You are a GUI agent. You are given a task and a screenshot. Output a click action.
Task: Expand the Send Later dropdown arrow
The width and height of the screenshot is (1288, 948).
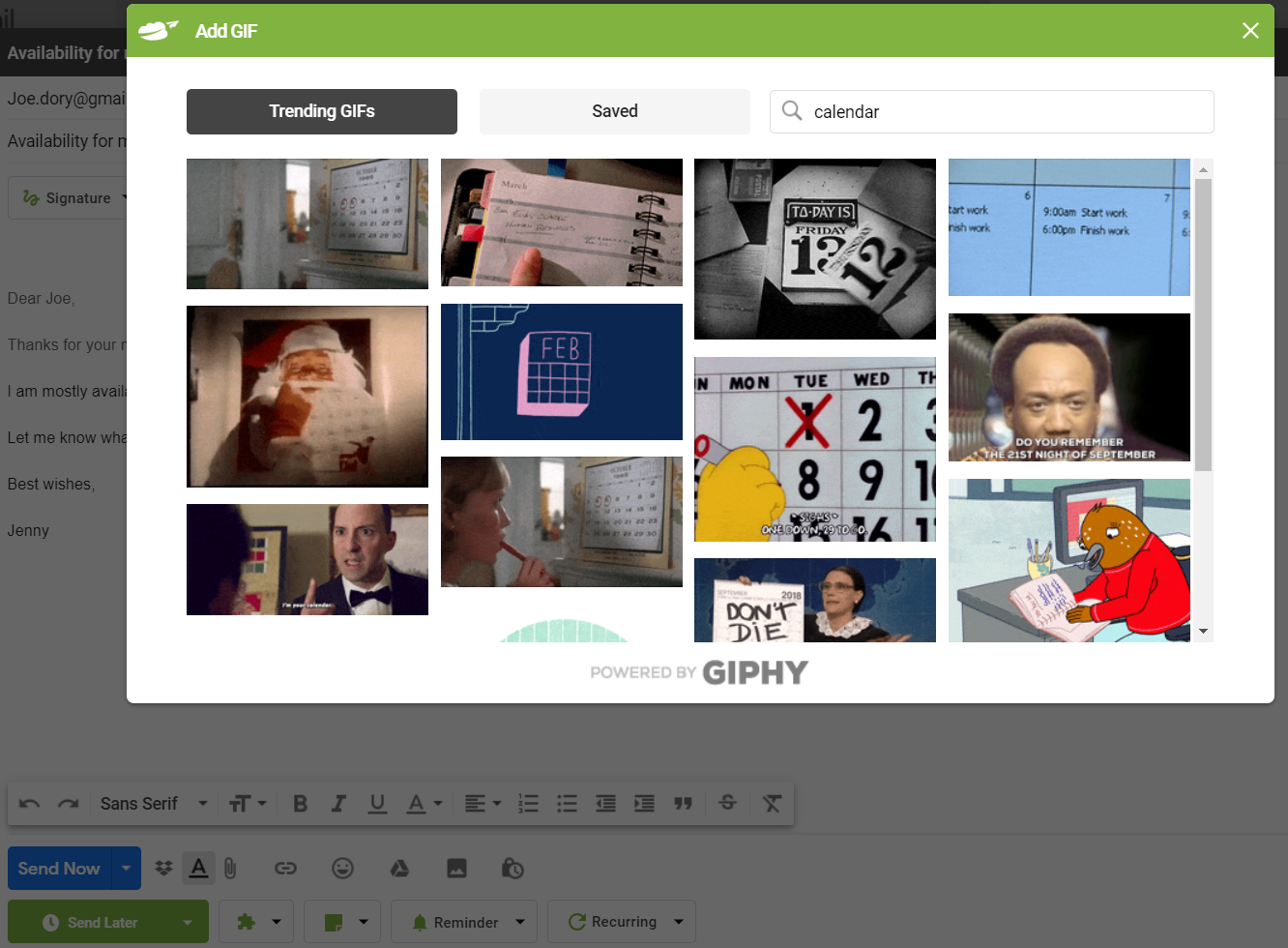pyautogui.click(x=188, y=923)
